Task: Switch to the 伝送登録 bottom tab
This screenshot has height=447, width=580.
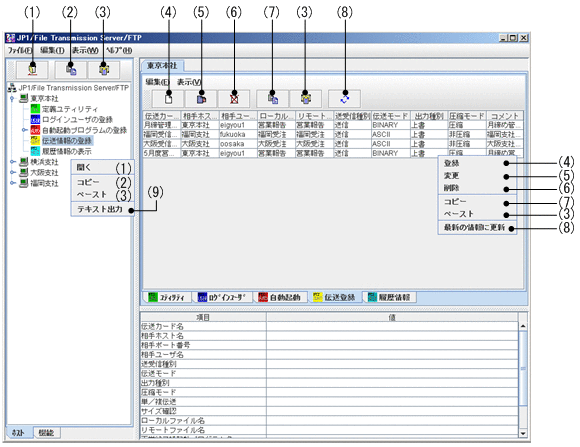Action: pos(334,297)
